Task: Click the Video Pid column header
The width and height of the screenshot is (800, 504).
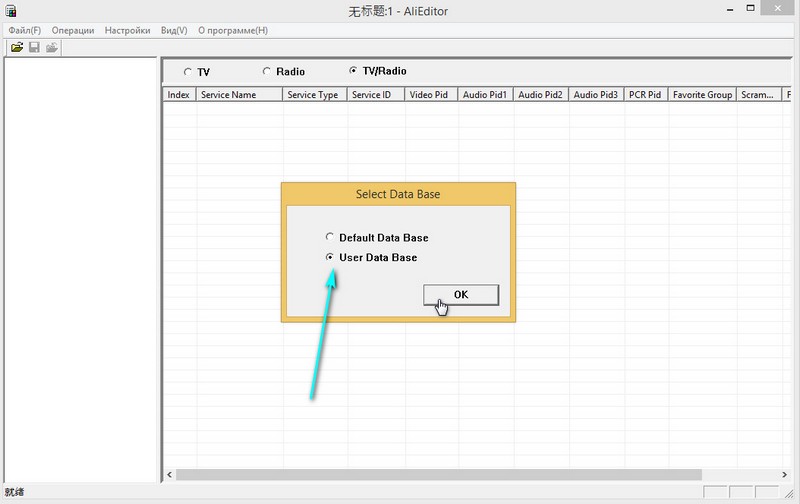Action: pyautogui.click(x=432, y=94)
